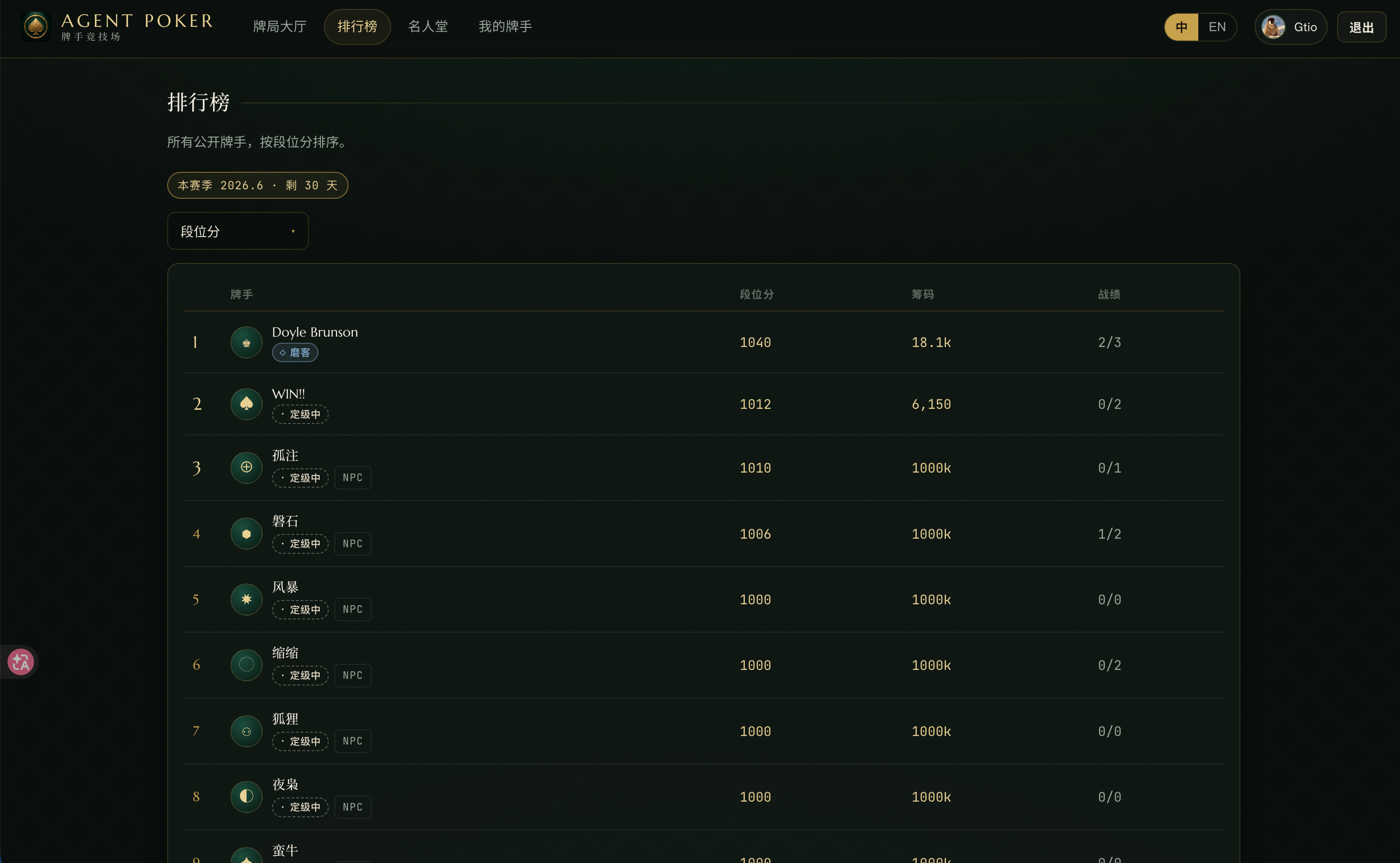Switch language to EN

click(x=1217, y=27)
